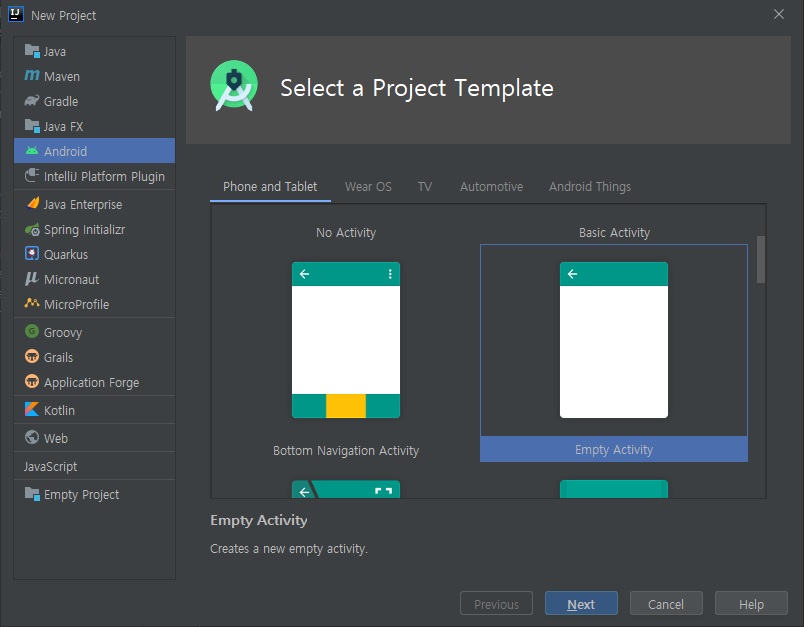Click the Grails icon
Image resolution: width=804 pixels, height=627 pixels.
pyautogui.click(x=32, y=357)
